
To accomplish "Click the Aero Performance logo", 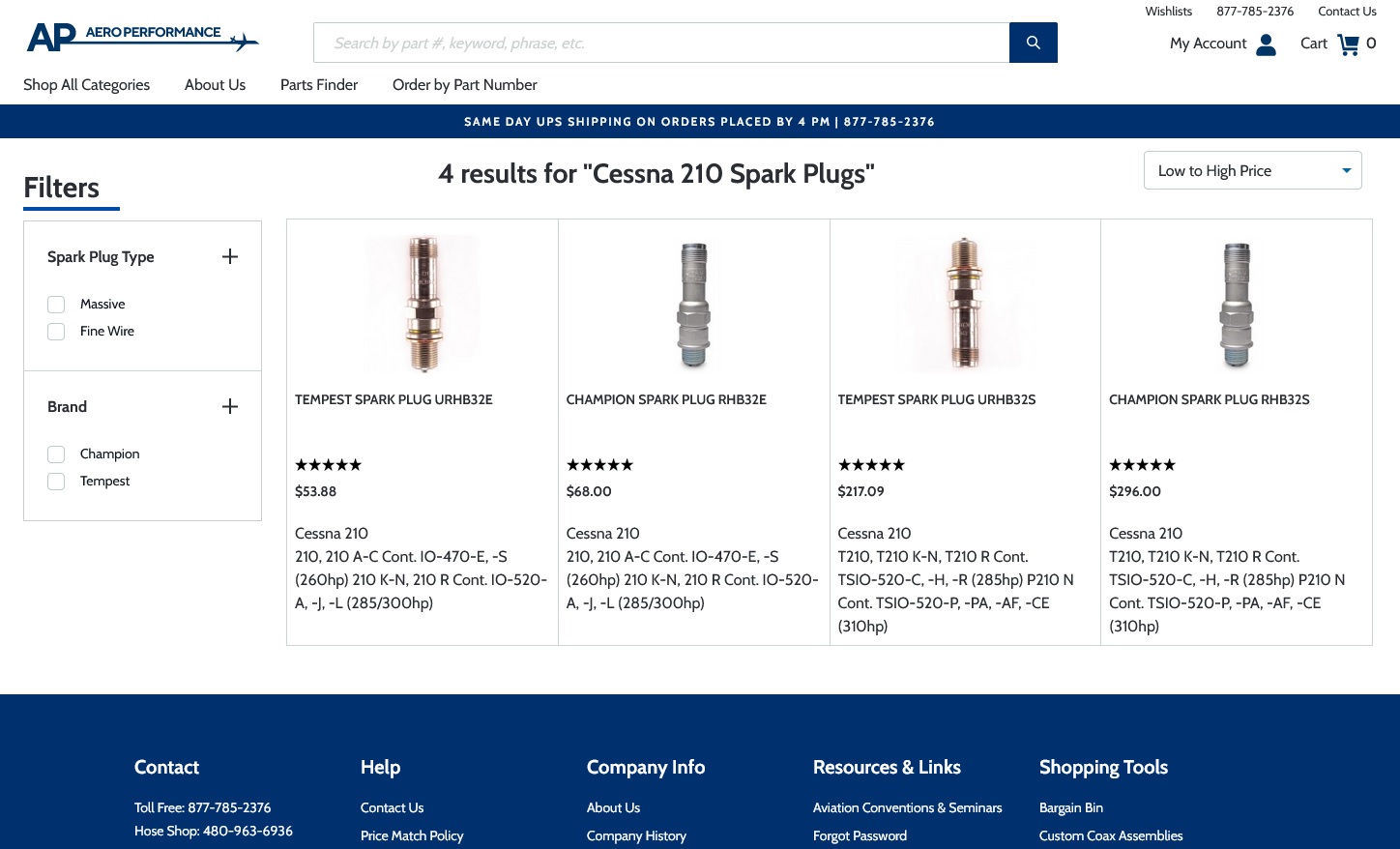I will [x=143, y=39].
